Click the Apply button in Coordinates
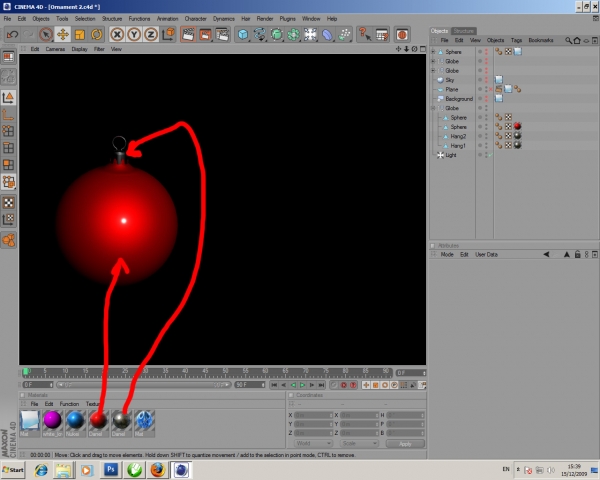Viewport: 600px width, 480px height. pyautogui.click(x=405, y=444)
